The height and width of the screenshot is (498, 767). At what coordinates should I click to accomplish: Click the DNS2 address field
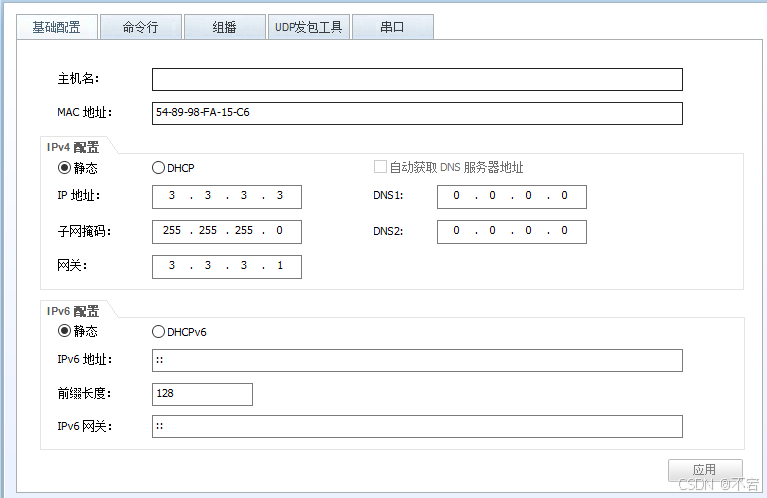(512, 231)
